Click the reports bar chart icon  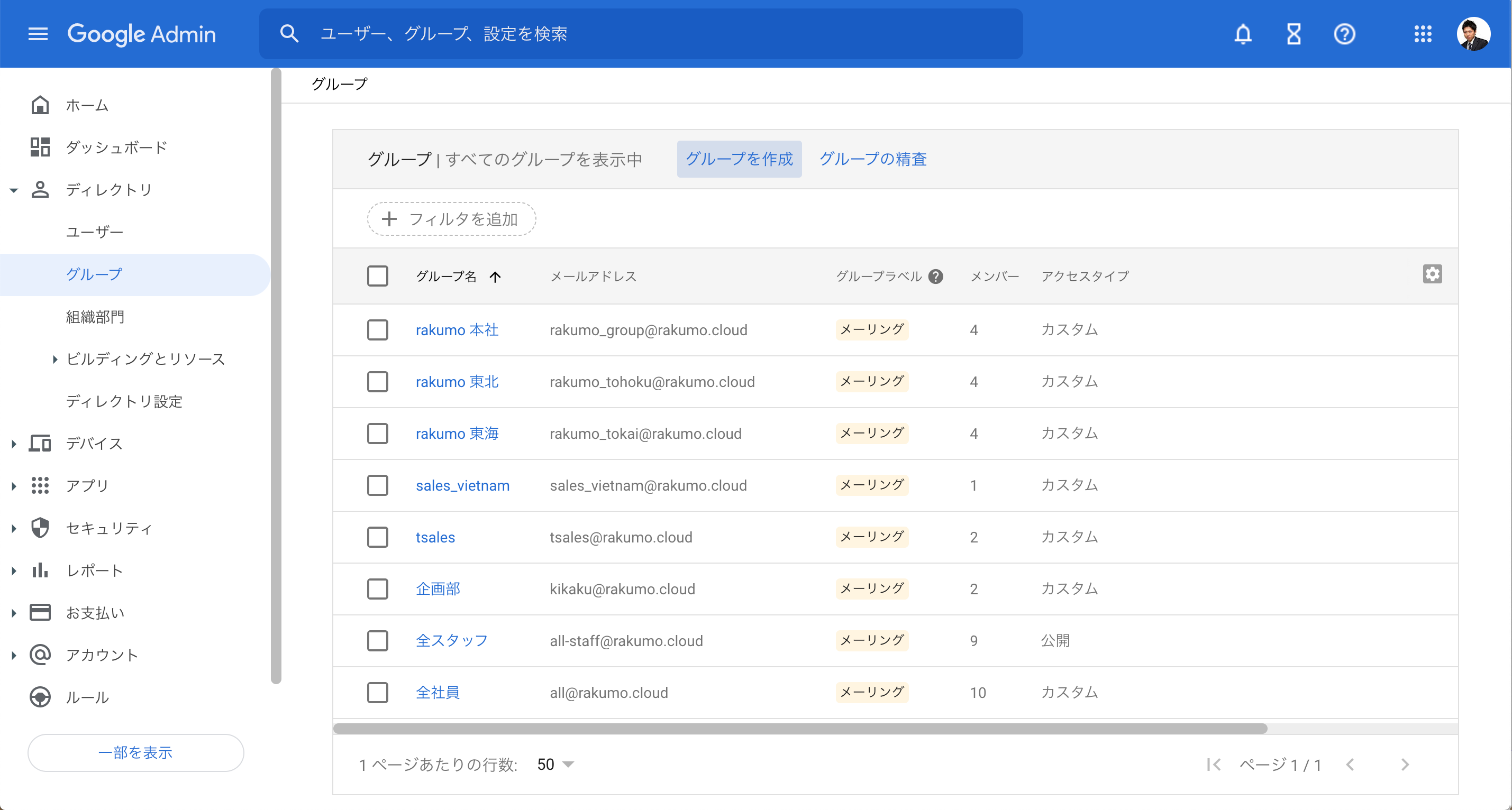(40, 570)
